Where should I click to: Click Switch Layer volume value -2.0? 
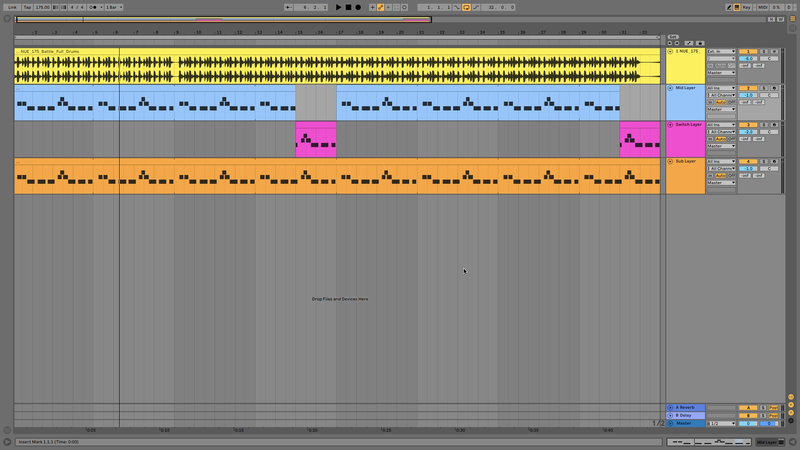748,132
